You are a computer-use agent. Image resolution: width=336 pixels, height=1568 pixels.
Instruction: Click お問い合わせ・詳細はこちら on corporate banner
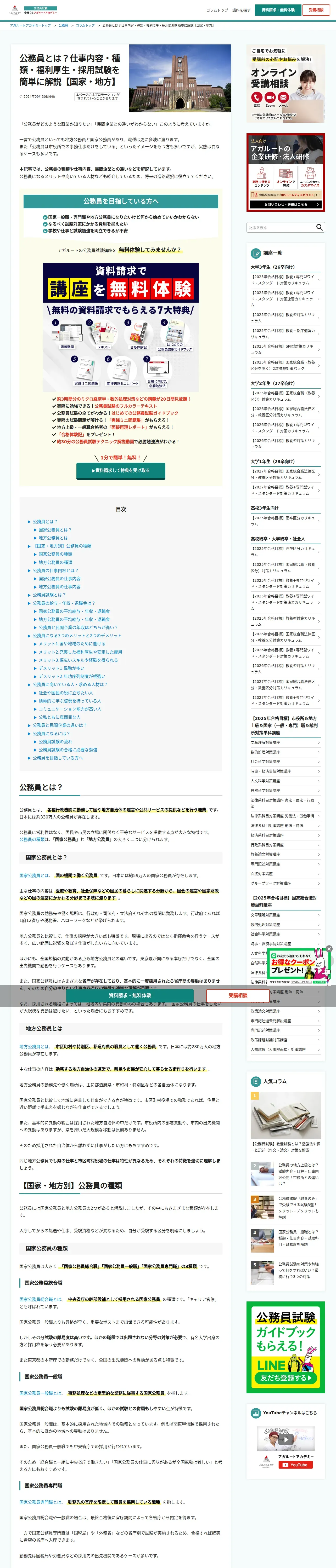pos(285,205)
